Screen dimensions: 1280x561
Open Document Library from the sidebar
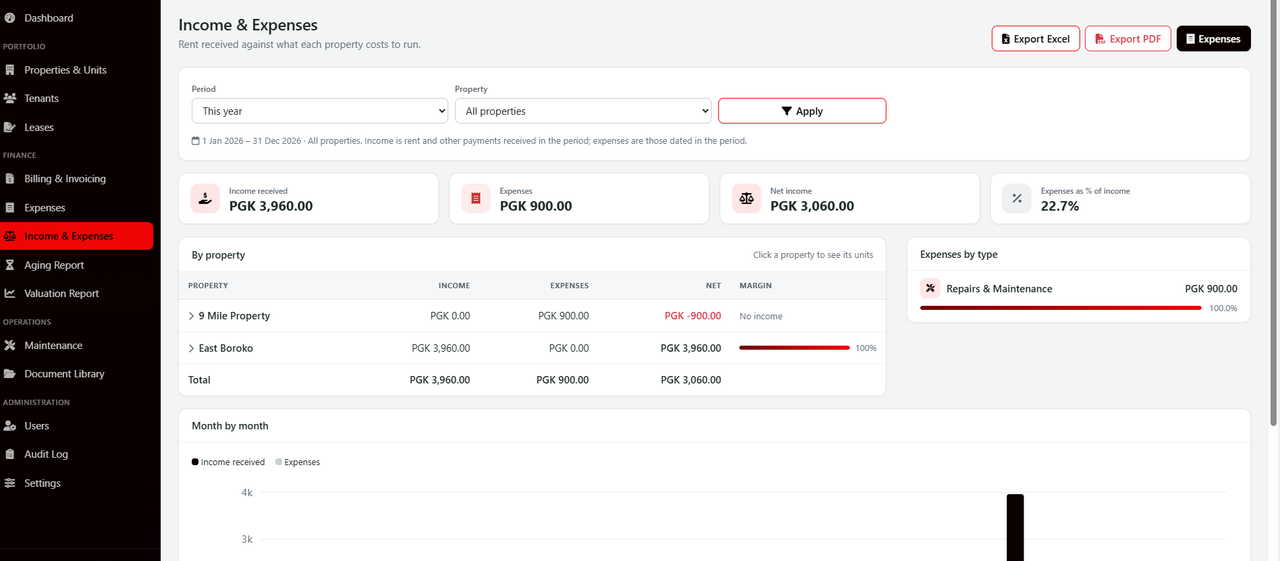[77, 374]
